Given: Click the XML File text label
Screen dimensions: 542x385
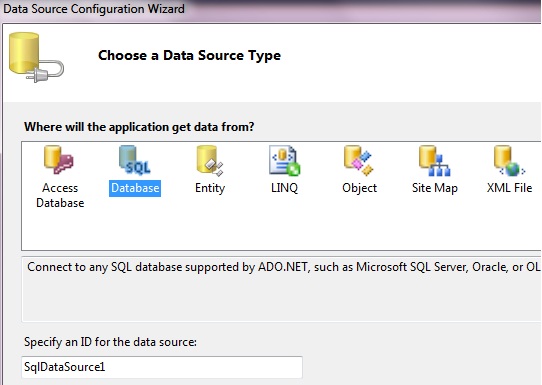Looking at the screenshot, I should point(510,188).
